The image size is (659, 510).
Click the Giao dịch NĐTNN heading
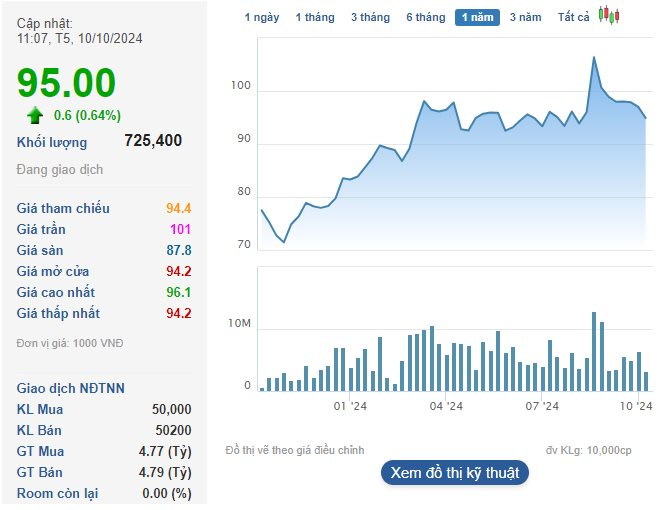click(70, 388)
